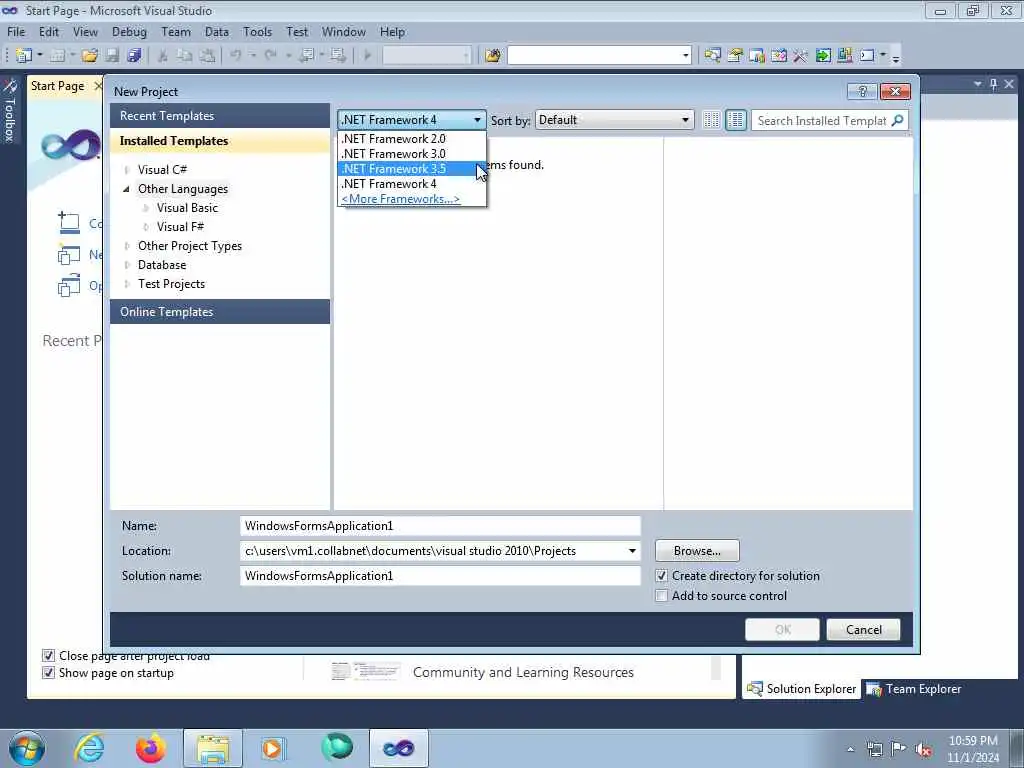Click the New Project toolbar icon

coord(24,56)
